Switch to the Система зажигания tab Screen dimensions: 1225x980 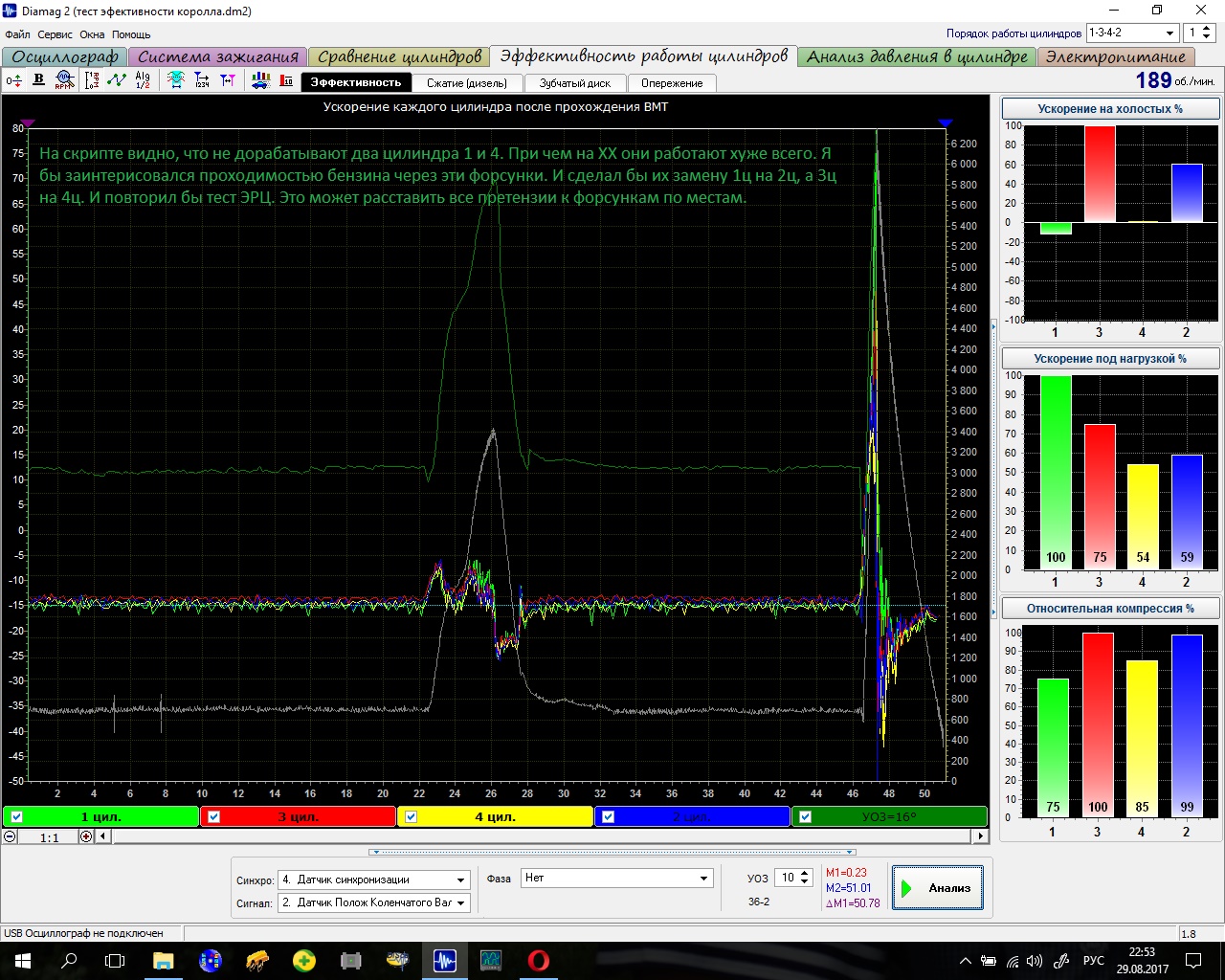click(x=218, y=57)
